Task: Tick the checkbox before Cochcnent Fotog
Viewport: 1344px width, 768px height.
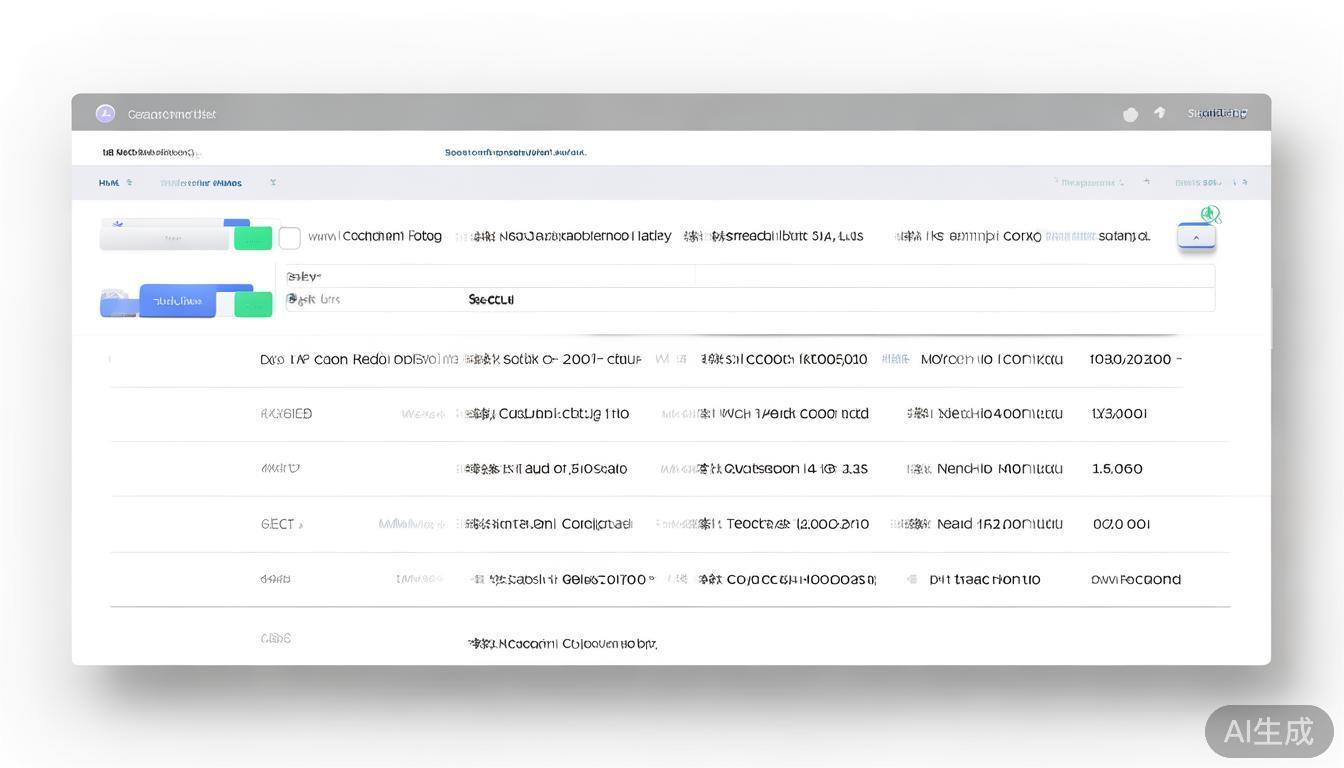Action: pyautogui.click(x=289, y=238)
